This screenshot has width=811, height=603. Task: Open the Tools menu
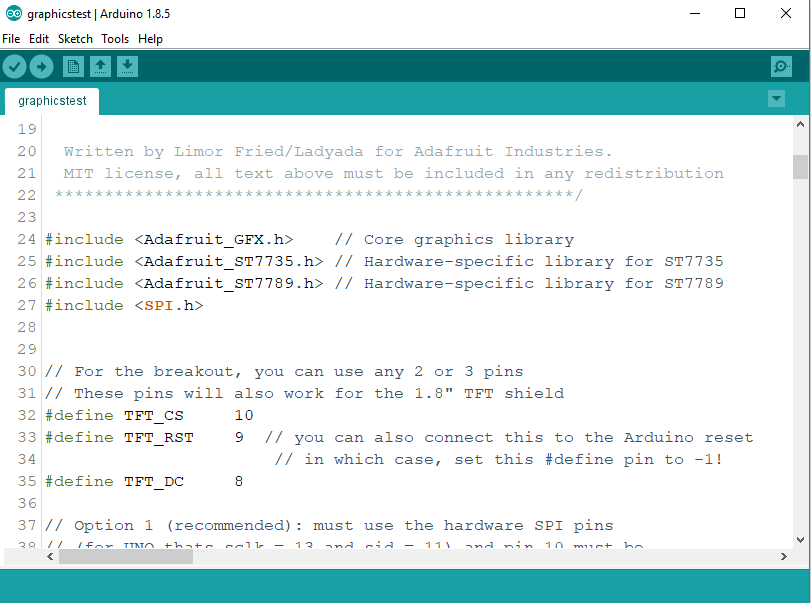coord(115,39)
